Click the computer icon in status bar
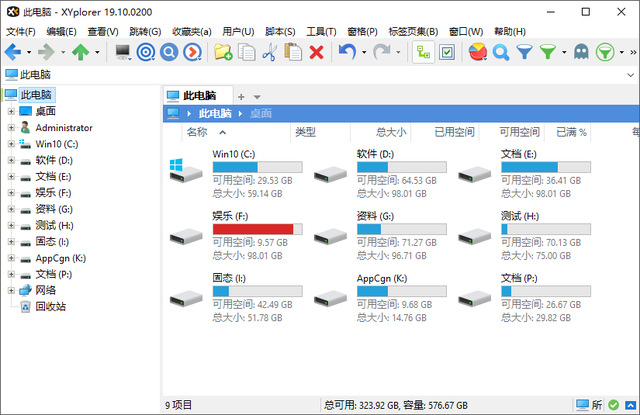The image size is (640, 415). click(582, 405)
